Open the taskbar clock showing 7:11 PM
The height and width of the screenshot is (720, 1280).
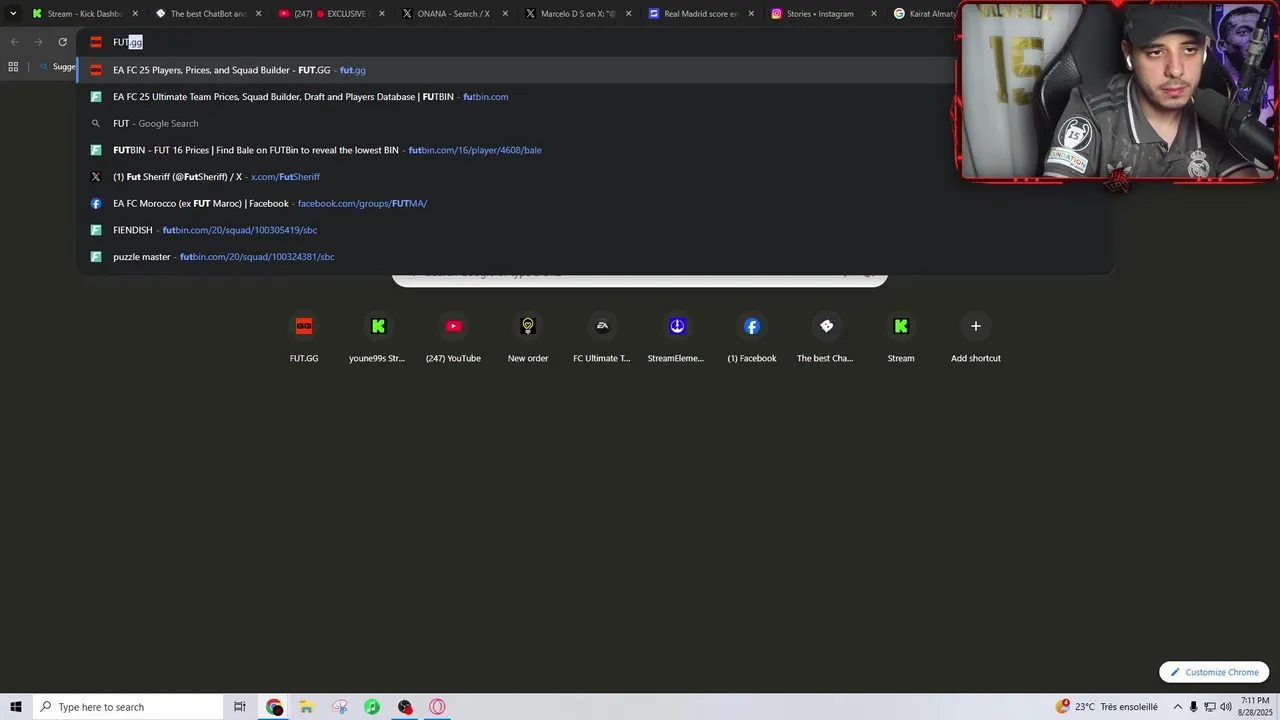tap(1255, 707)
